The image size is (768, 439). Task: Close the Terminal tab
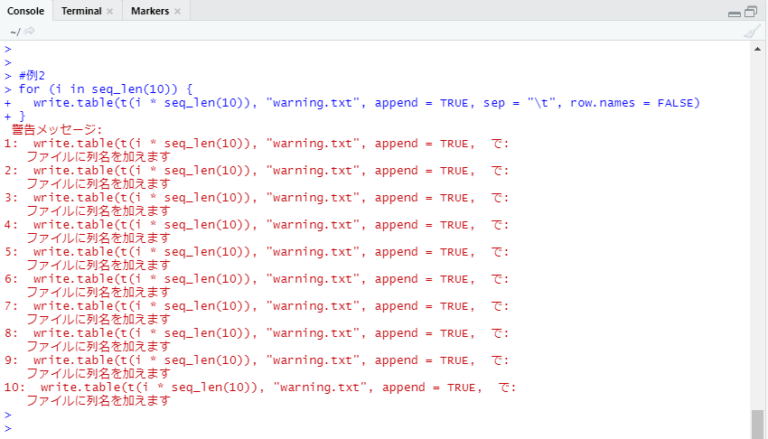110,11
